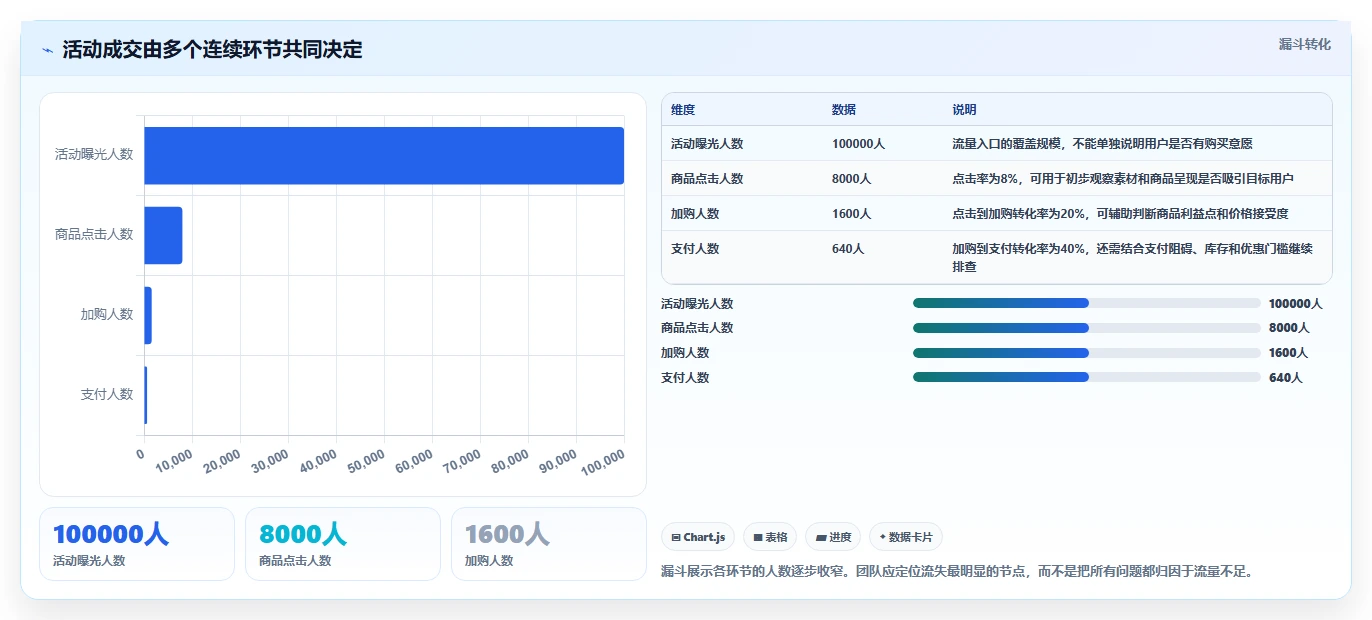Click the footer note starting with 漏斗展示各环节
The image size is (1372, 620).
957,572
